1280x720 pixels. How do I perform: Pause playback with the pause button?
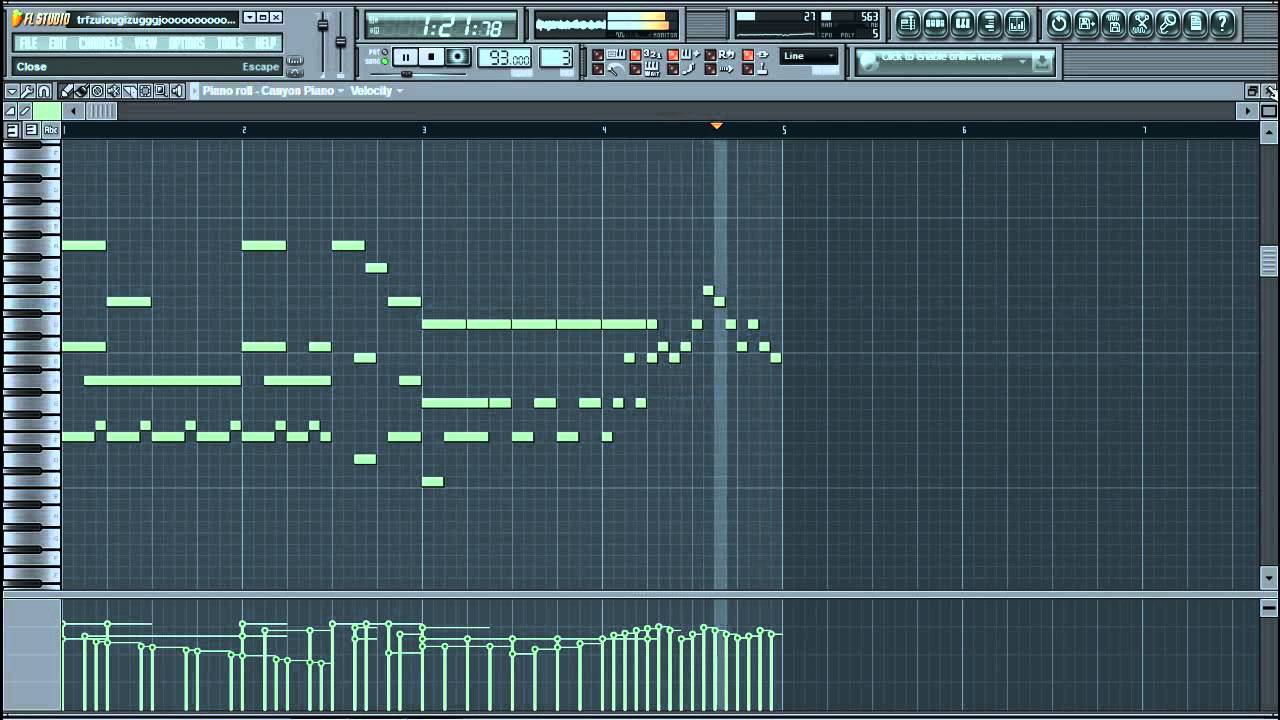coord(405,57)
